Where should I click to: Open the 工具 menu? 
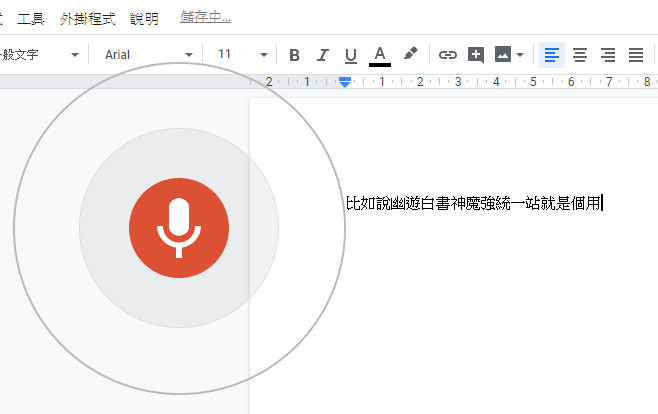click(x=31, y=18)
